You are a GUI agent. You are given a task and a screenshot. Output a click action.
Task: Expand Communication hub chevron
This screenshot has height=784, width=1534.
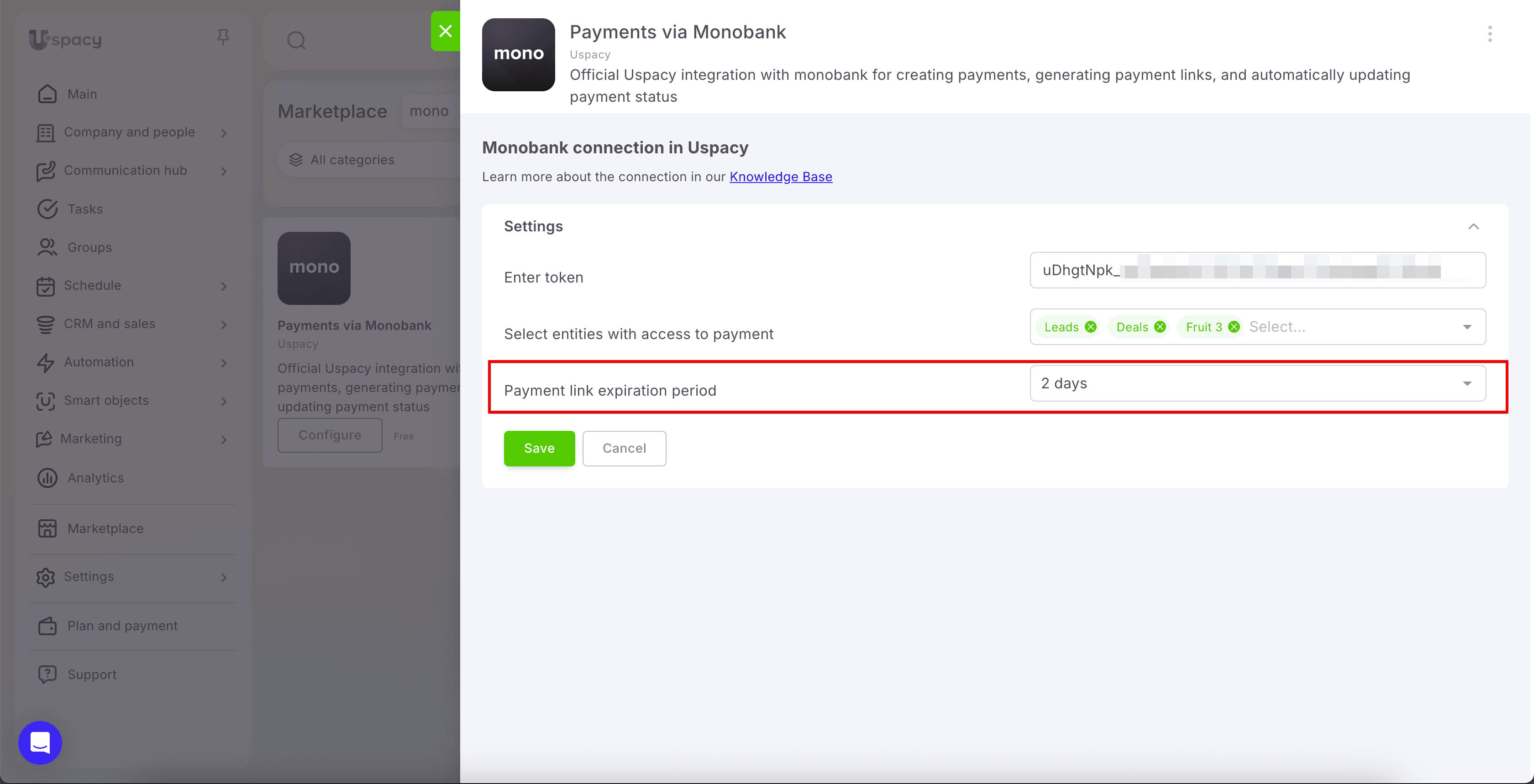point(224,172)
